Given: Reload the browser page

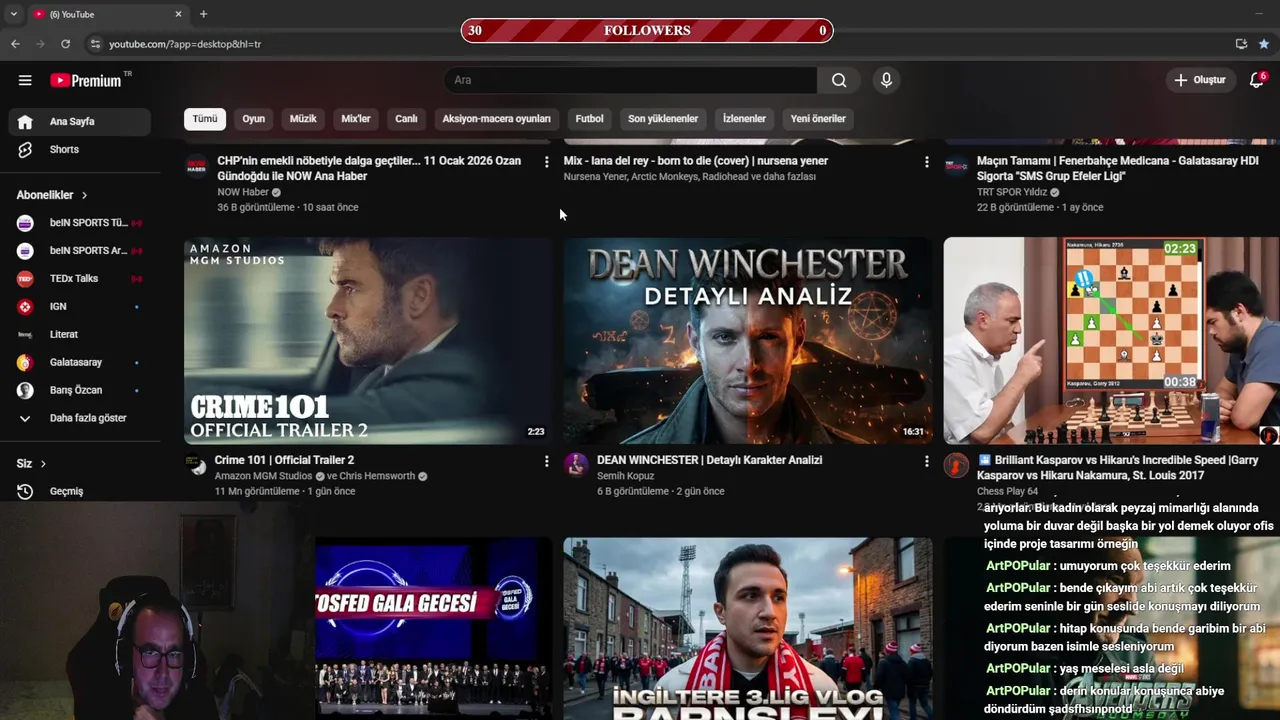Looking at the screenshot, I should [x=65, y=44].
